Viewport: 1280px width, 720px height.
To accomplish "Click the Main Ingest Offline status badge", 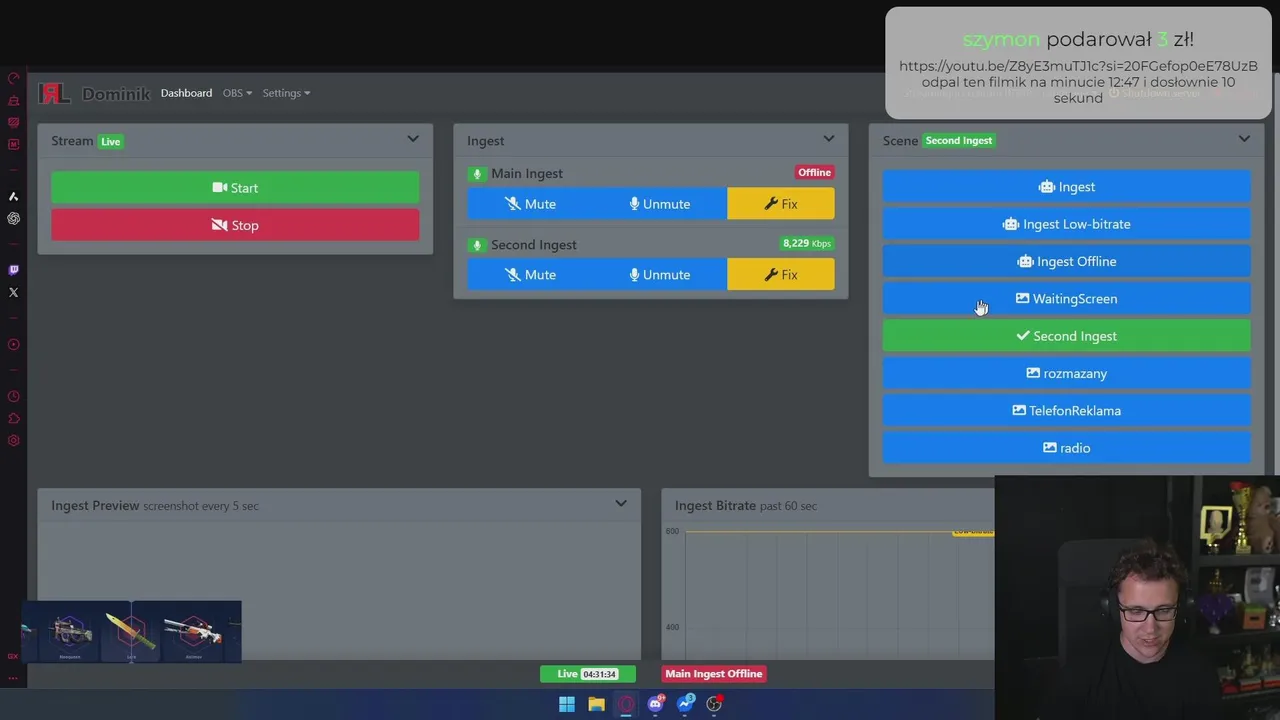I will 714,674.
